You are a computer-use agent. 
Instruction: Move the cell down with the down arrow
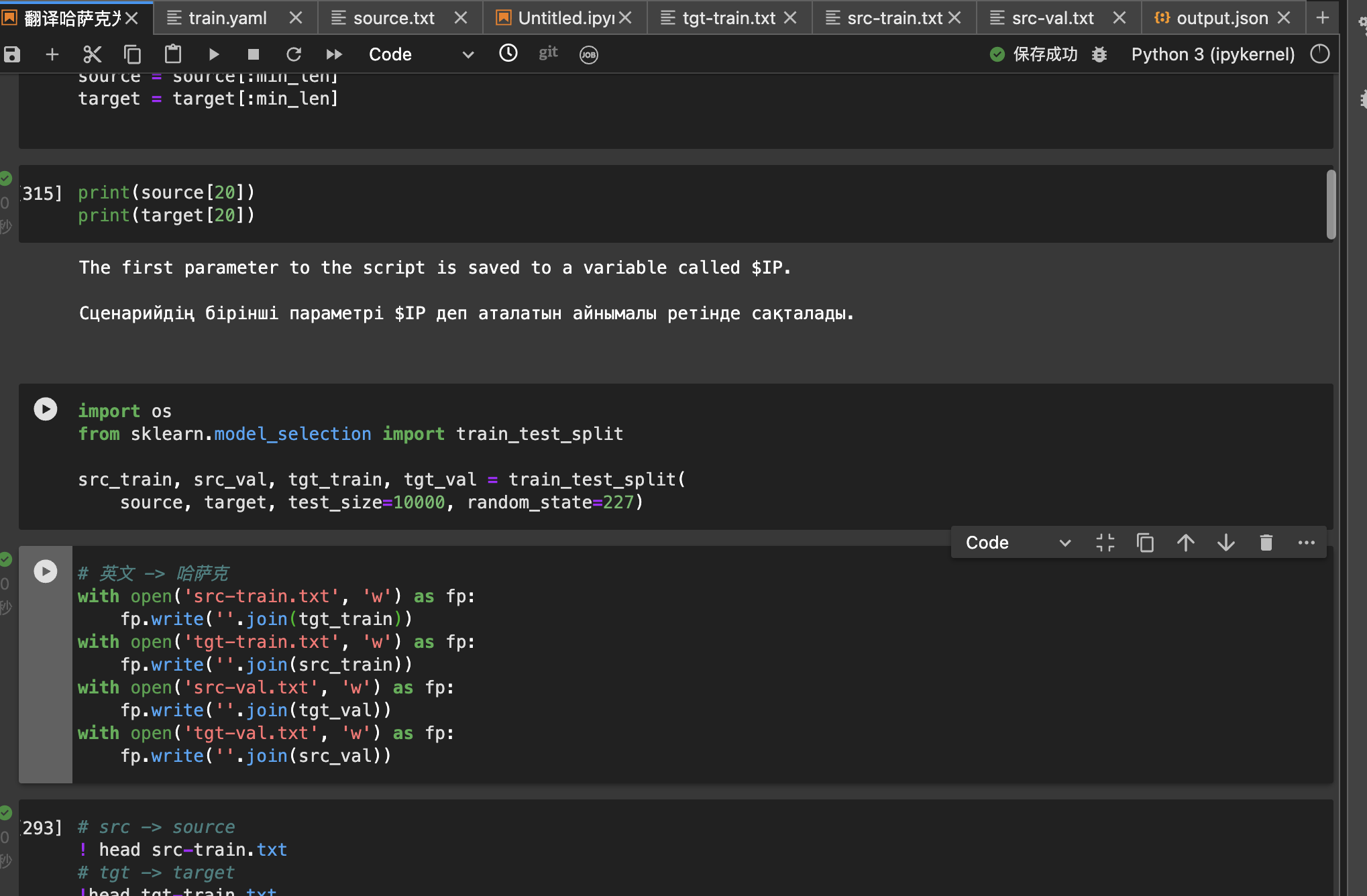pos(1226,543)
